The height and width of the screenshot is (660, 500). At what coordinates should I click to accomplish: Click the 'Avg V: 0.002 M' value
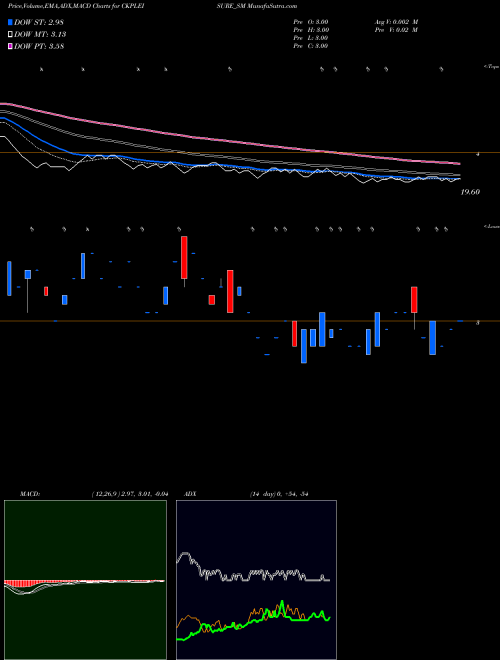click(396, 22)
